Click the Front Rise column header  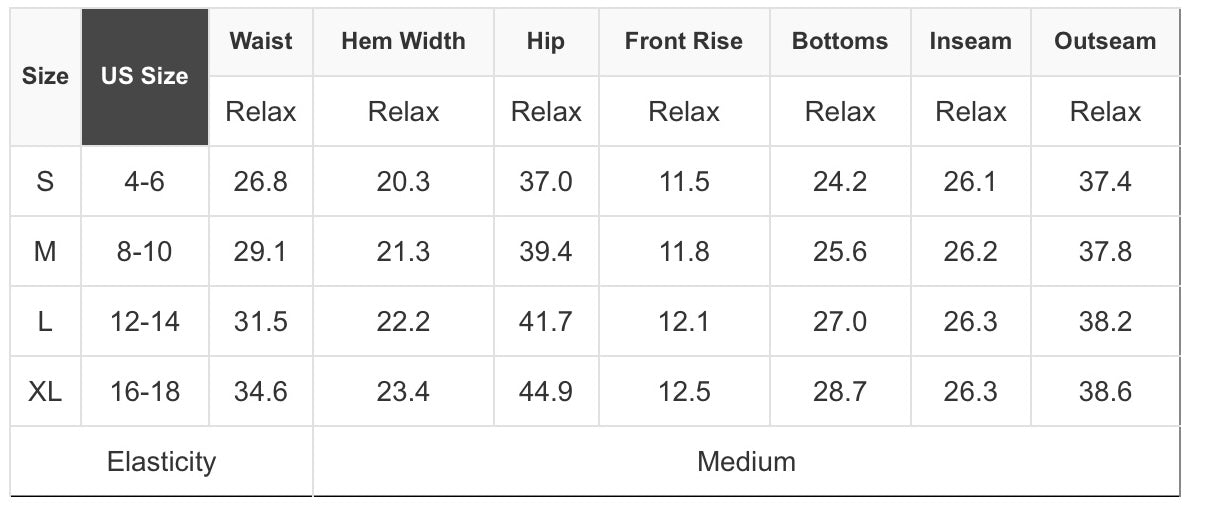(x=684, y=41)
